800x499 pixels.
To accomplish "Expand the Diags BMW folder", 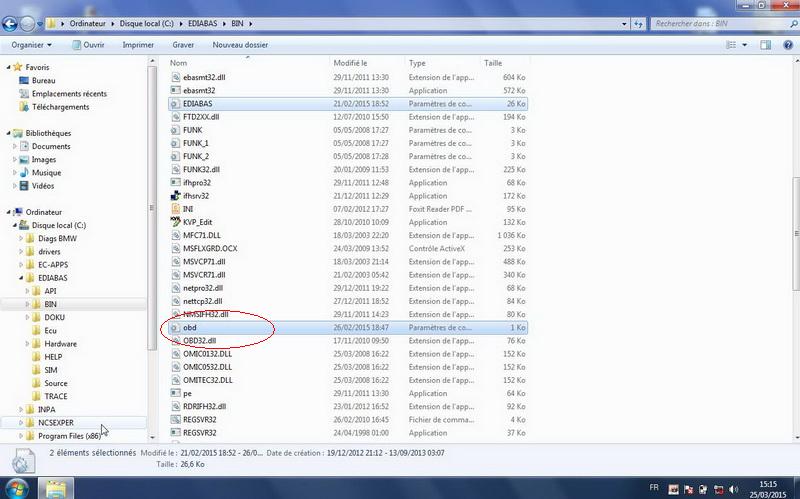I will tap(21, 238).
